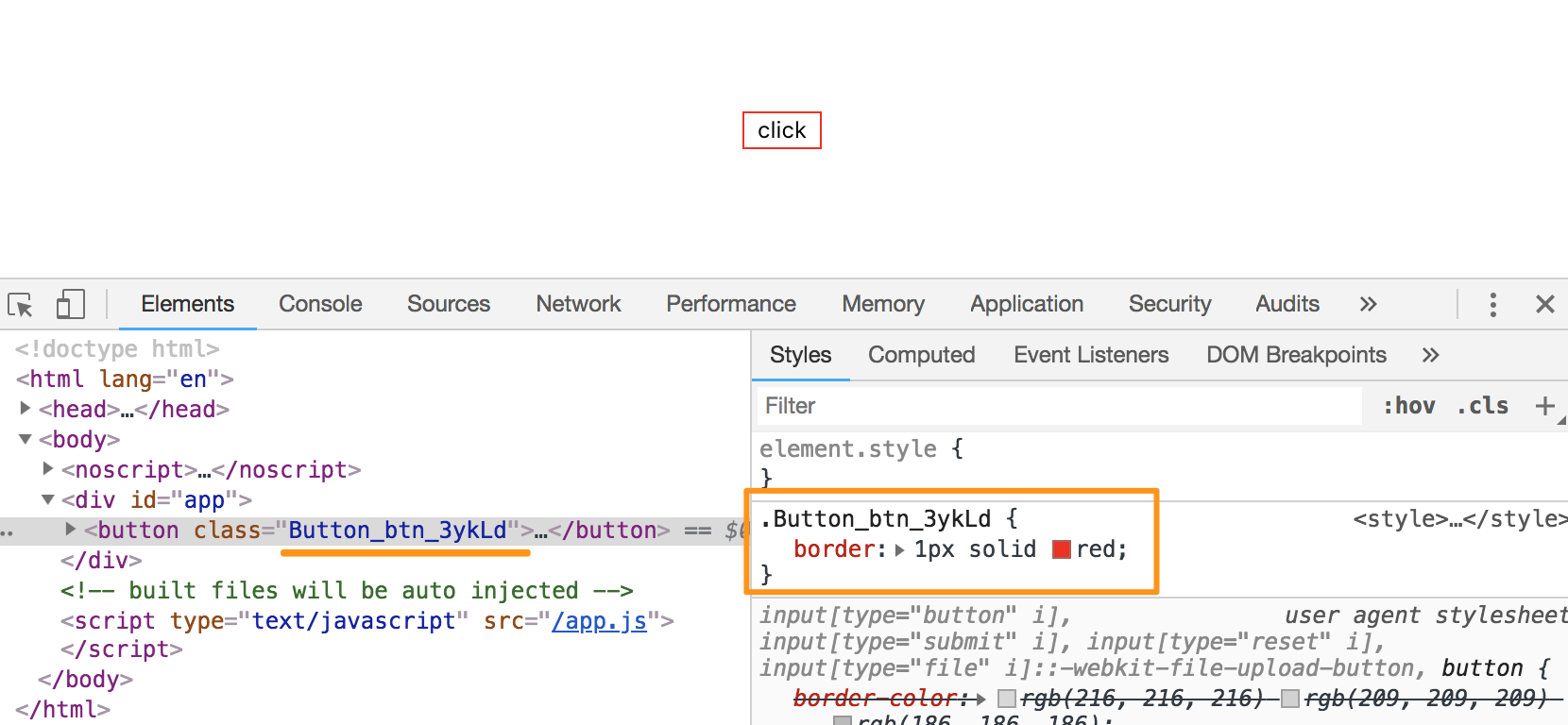1568x725 pixels.
Task: Click the Button_btn_3ykLd class attribute value
Action: coord(398,531)
